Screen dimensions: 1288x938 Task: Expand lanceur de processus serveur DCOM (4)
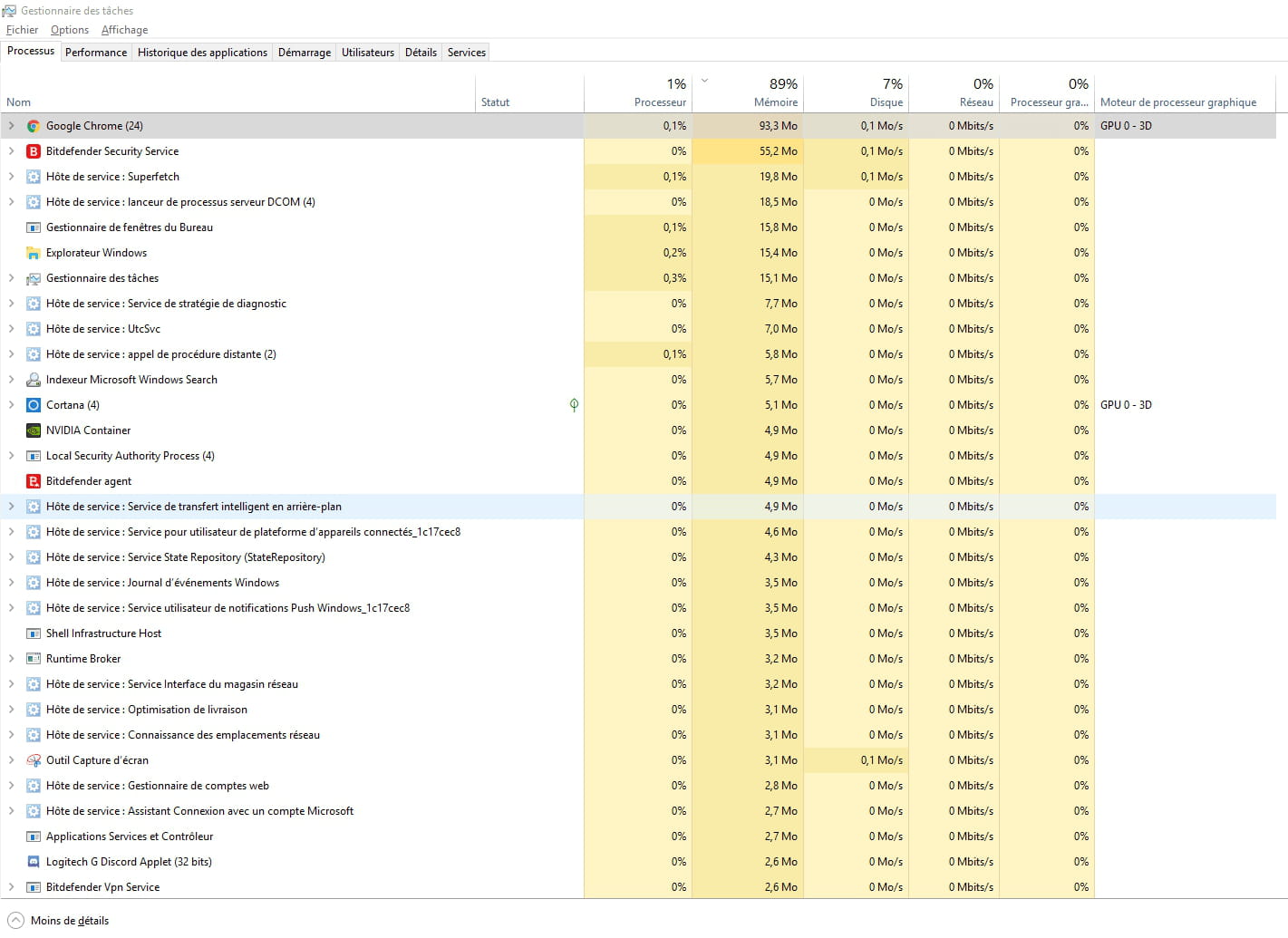point(11,202)
